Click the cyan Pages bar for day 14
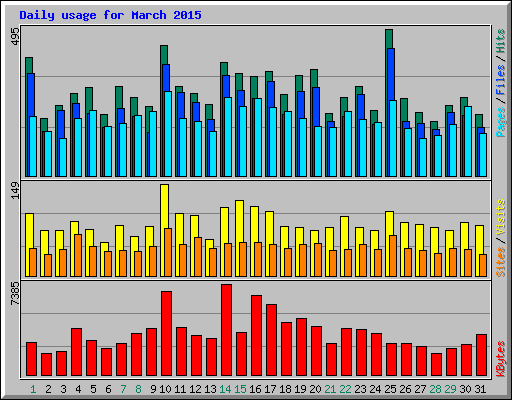This screenshot has width=512, height=400. coord(228,137)
